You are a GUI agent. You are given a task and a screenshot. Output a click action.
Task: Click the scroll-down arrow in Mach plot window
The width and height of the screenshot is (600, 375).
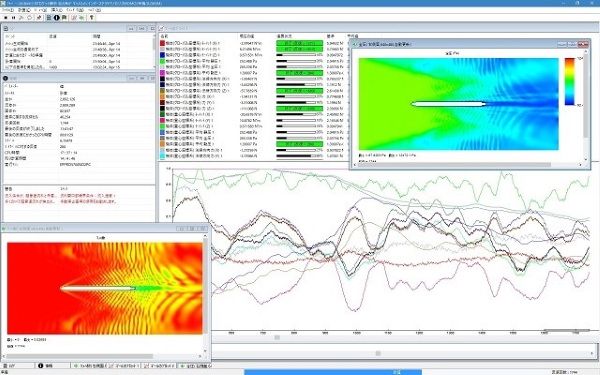tap(205, 351)
